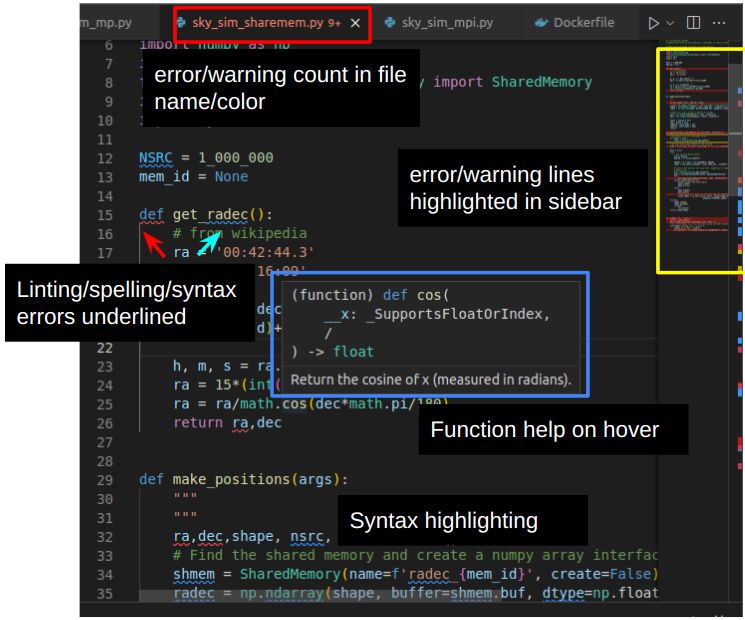Viewport: 745px width, 620px height.
Task: Click the horizontal scrollbar at the bottom
Action: 320,596
